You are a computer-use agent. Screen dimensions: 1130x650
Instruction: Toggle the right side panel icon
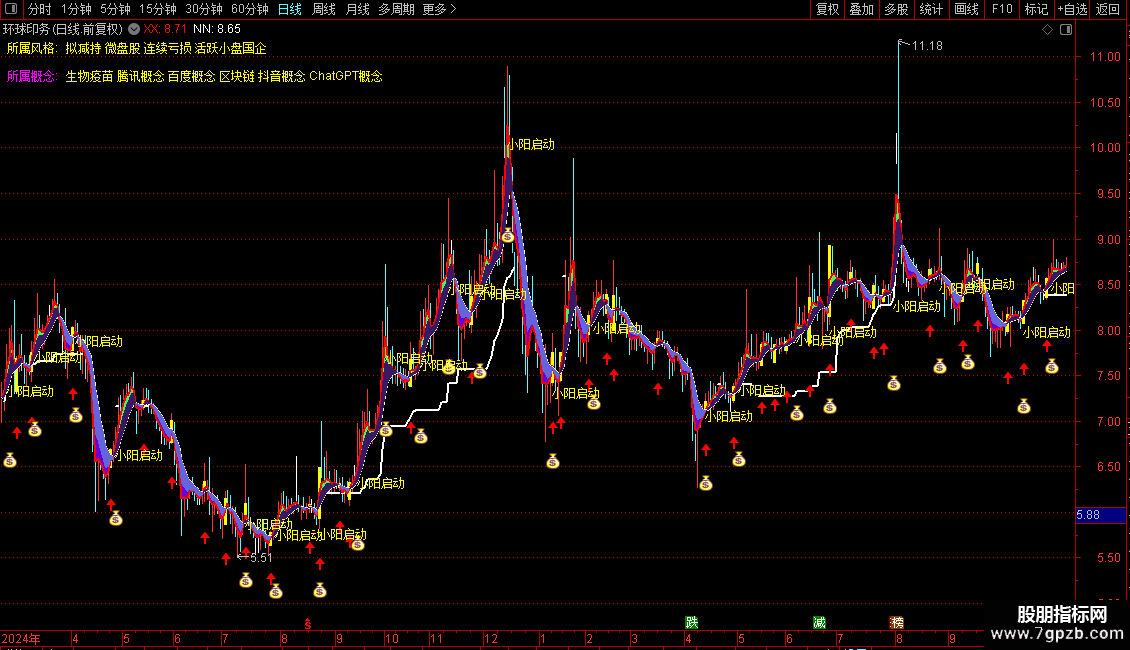pos(1066,30)
